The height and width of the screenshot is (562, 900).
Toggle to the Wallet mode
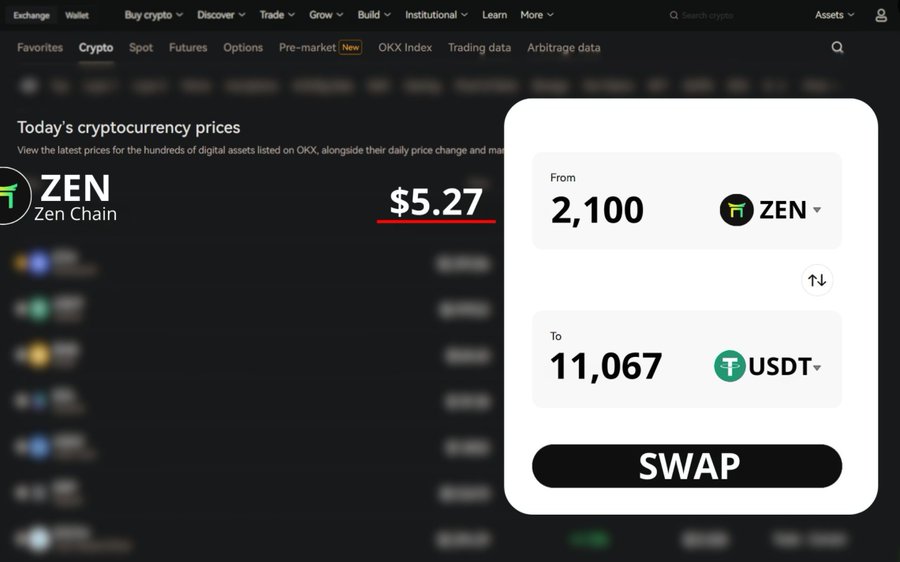click(x=77, y=15)
